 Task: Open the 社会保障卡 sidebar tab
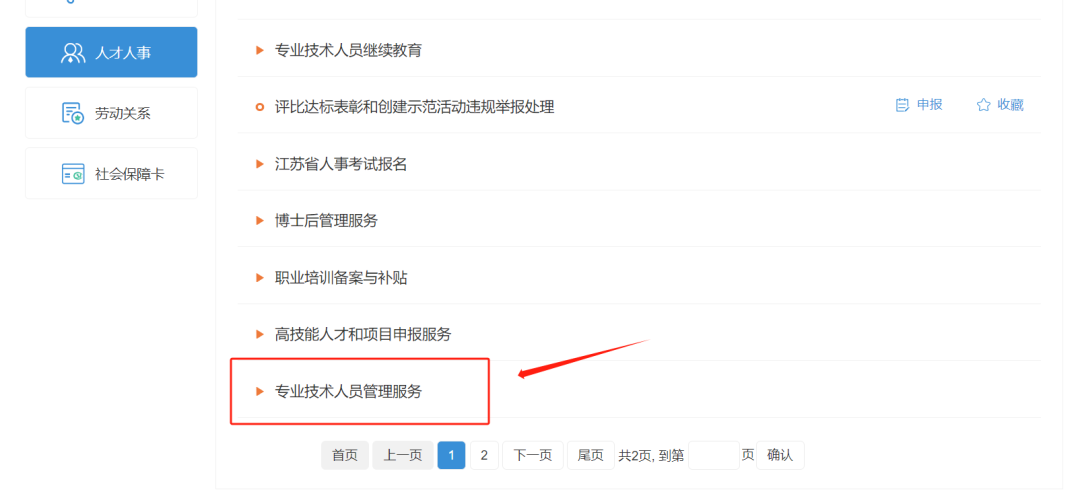(111, 174)
